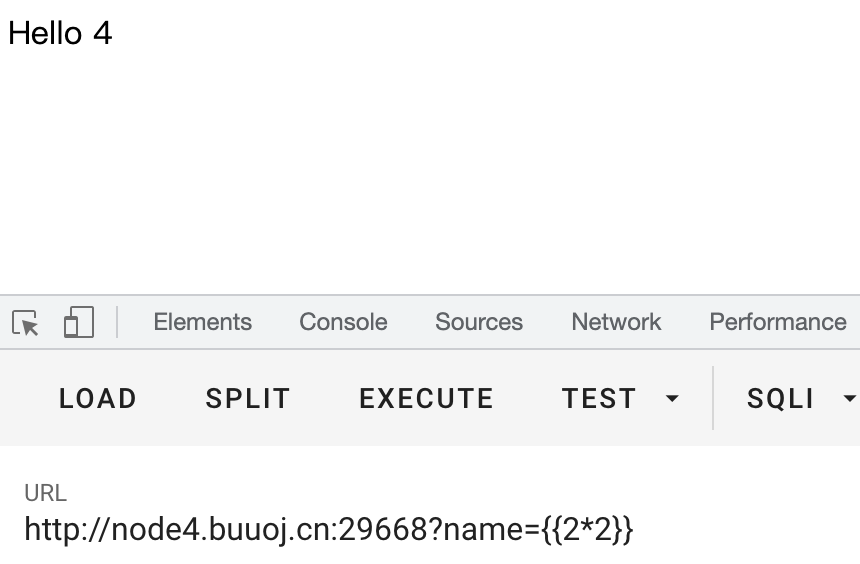
Task: Run the request with EXECUTE
Action: (426, 398)
